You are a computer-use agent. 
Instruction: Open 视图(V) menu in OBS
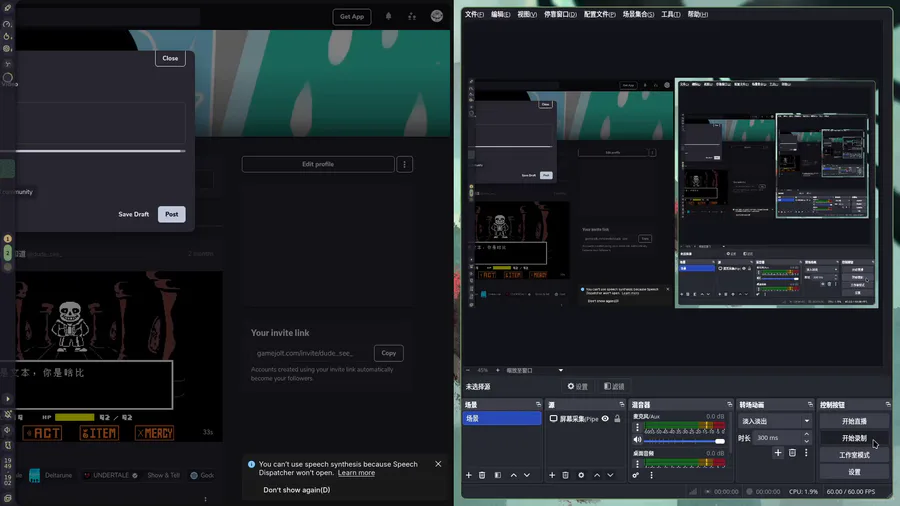(x=527, y=14)
